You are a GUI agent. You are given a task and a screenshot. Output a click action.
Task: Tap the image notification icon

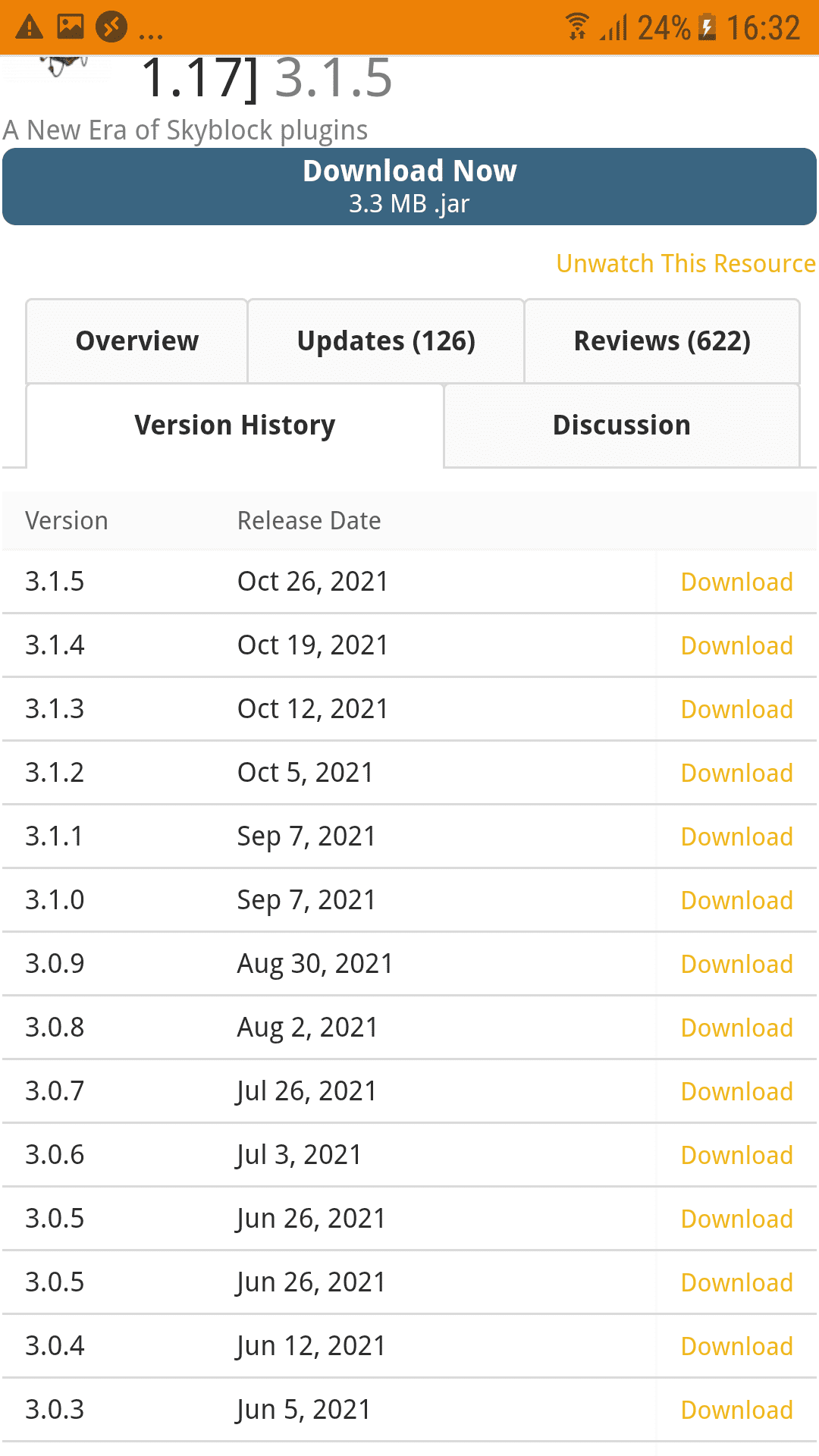tap(71, 27)
